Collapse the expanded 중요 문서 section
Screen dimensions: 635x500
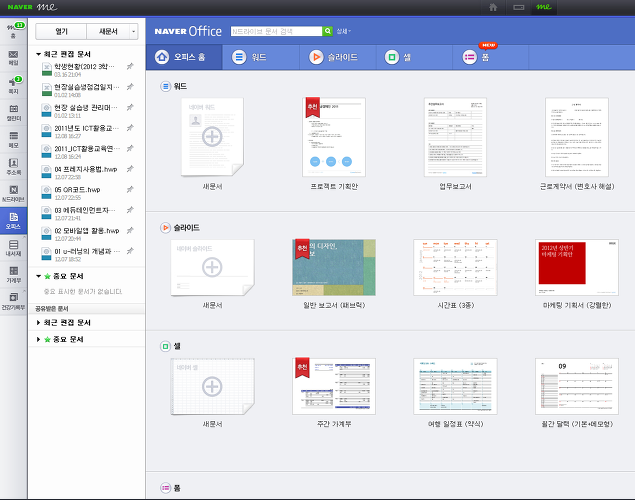tap(38, 276)
